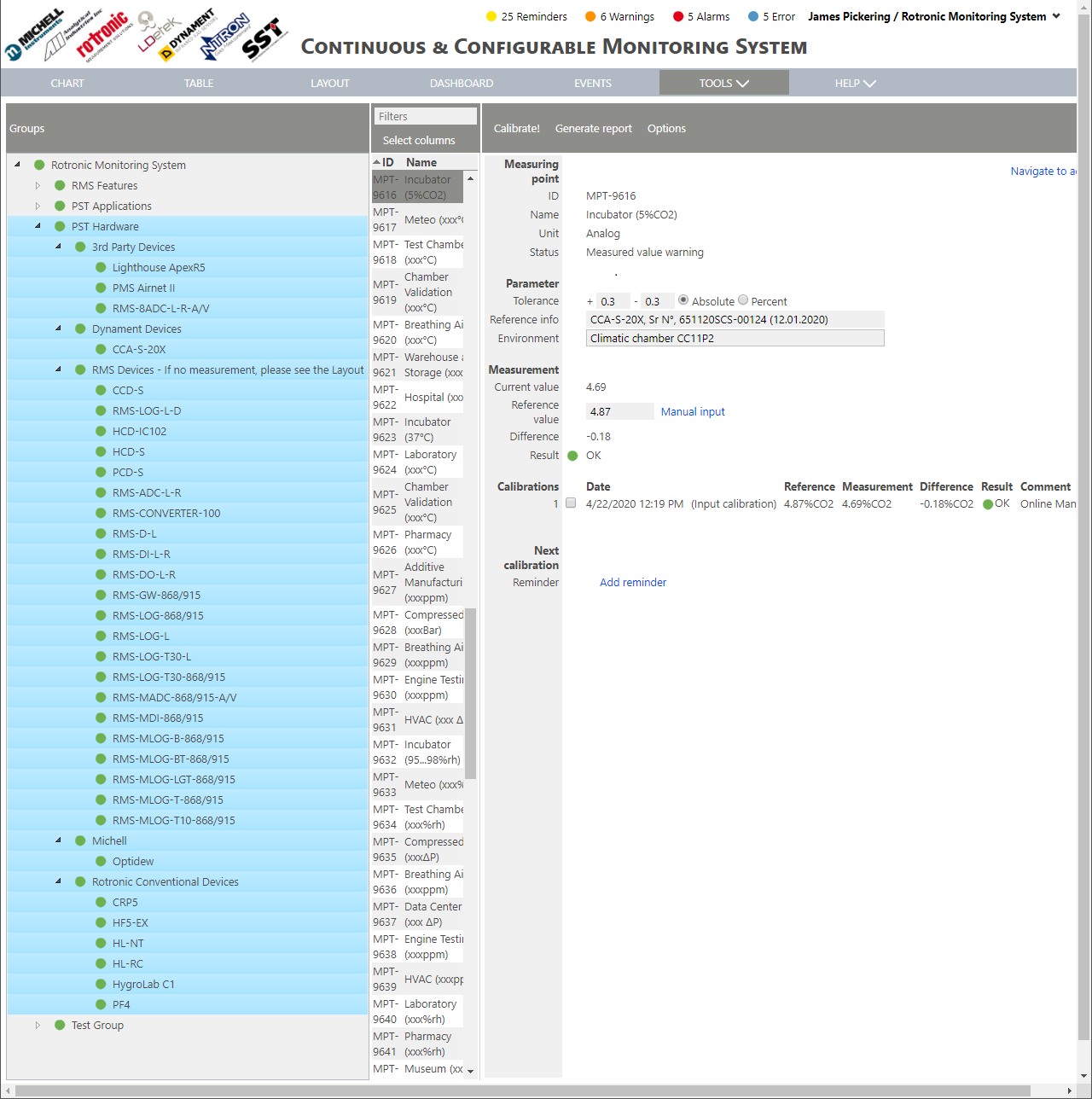
Task: Expand the PST Applications group
Action: click(x=38, y=206)
